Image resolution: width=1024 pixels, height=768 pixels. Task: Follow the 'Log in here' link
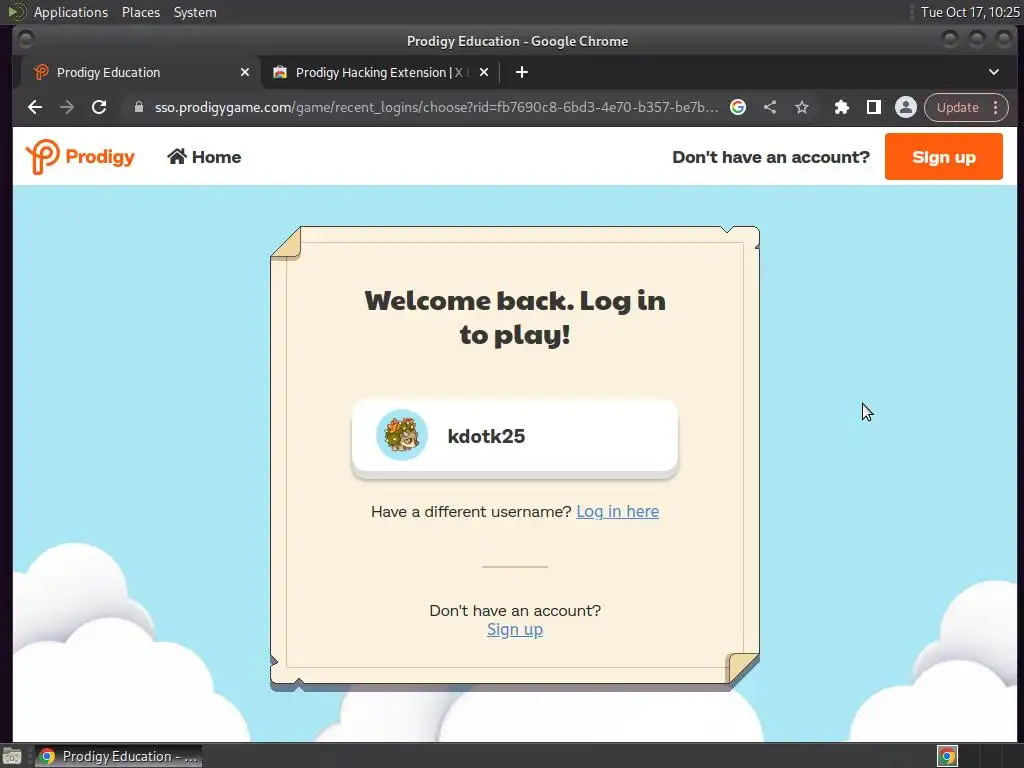tap(617, 511)
